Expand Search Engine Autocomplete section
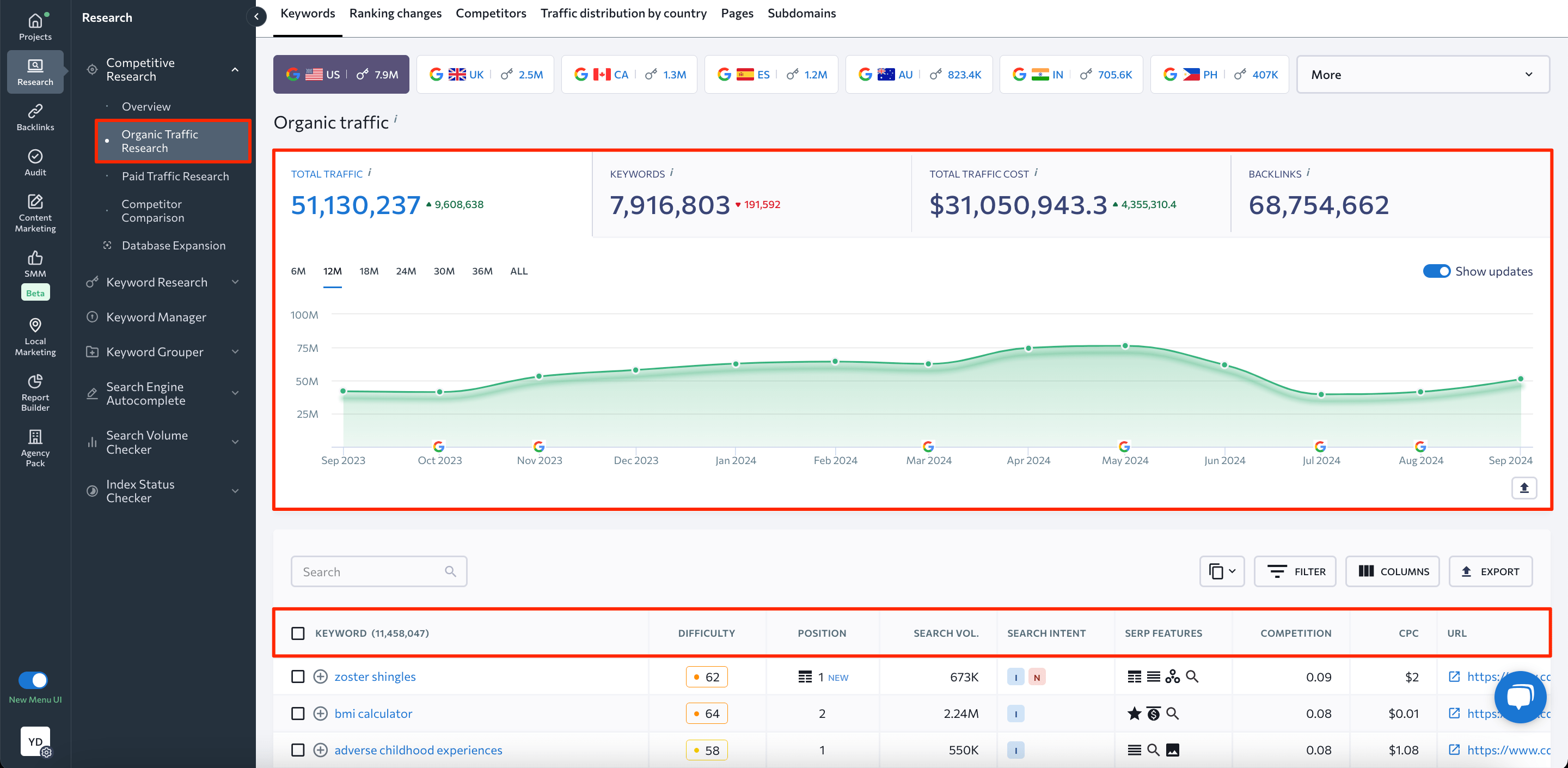1568x768 pixels. tap(235, 393)
